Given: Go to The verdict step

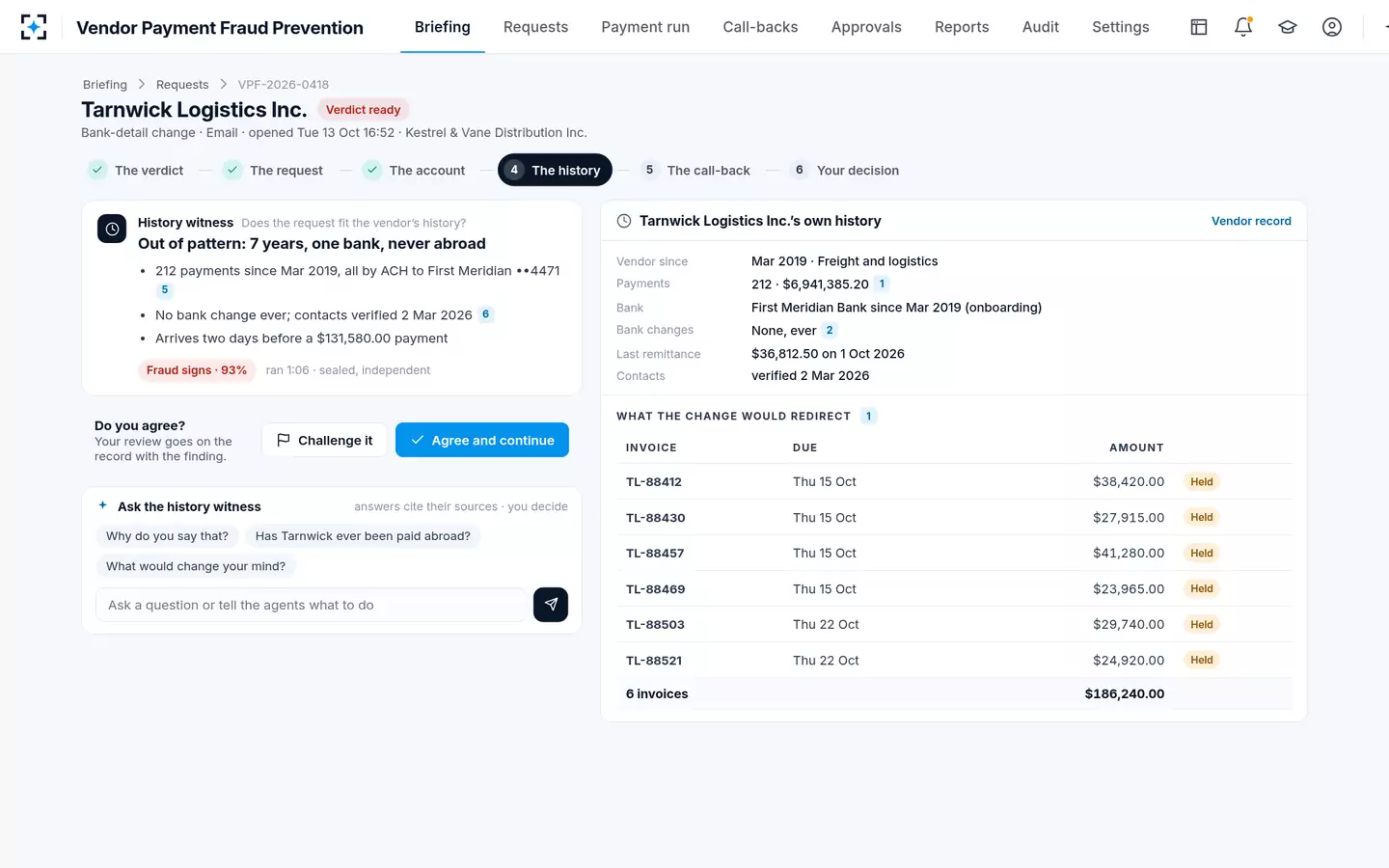Looking at the screenshot, I should coord(135,170).
